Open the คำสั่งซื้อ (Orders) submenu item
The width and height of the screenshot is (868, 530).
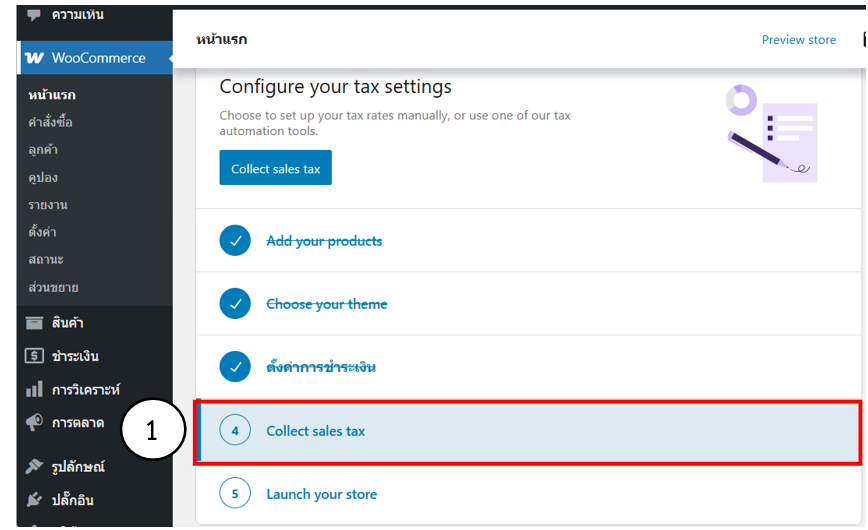click(50, 122)
